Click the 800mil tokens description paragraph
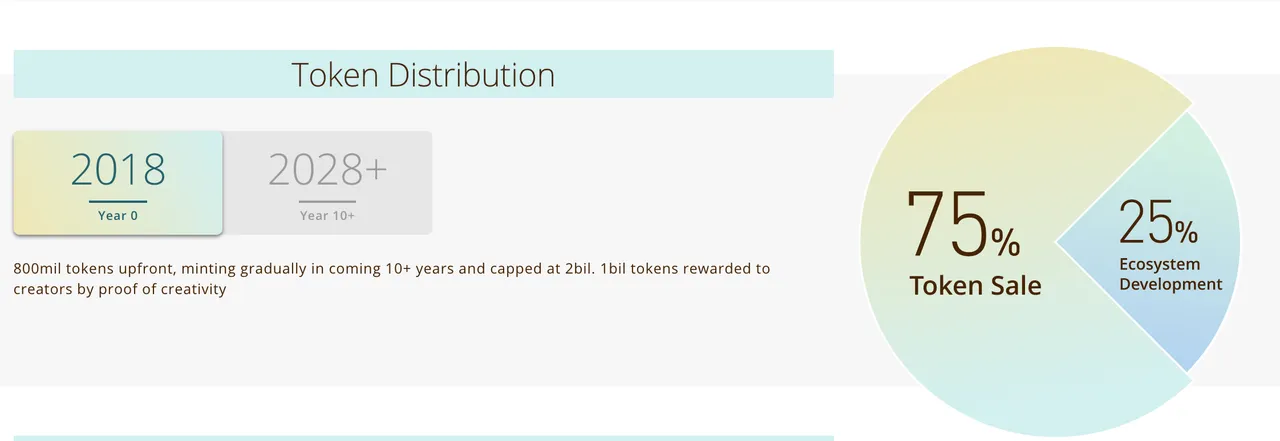This screenshot has height=441, width=1280. pyautogui.click(x=392, y=279)
